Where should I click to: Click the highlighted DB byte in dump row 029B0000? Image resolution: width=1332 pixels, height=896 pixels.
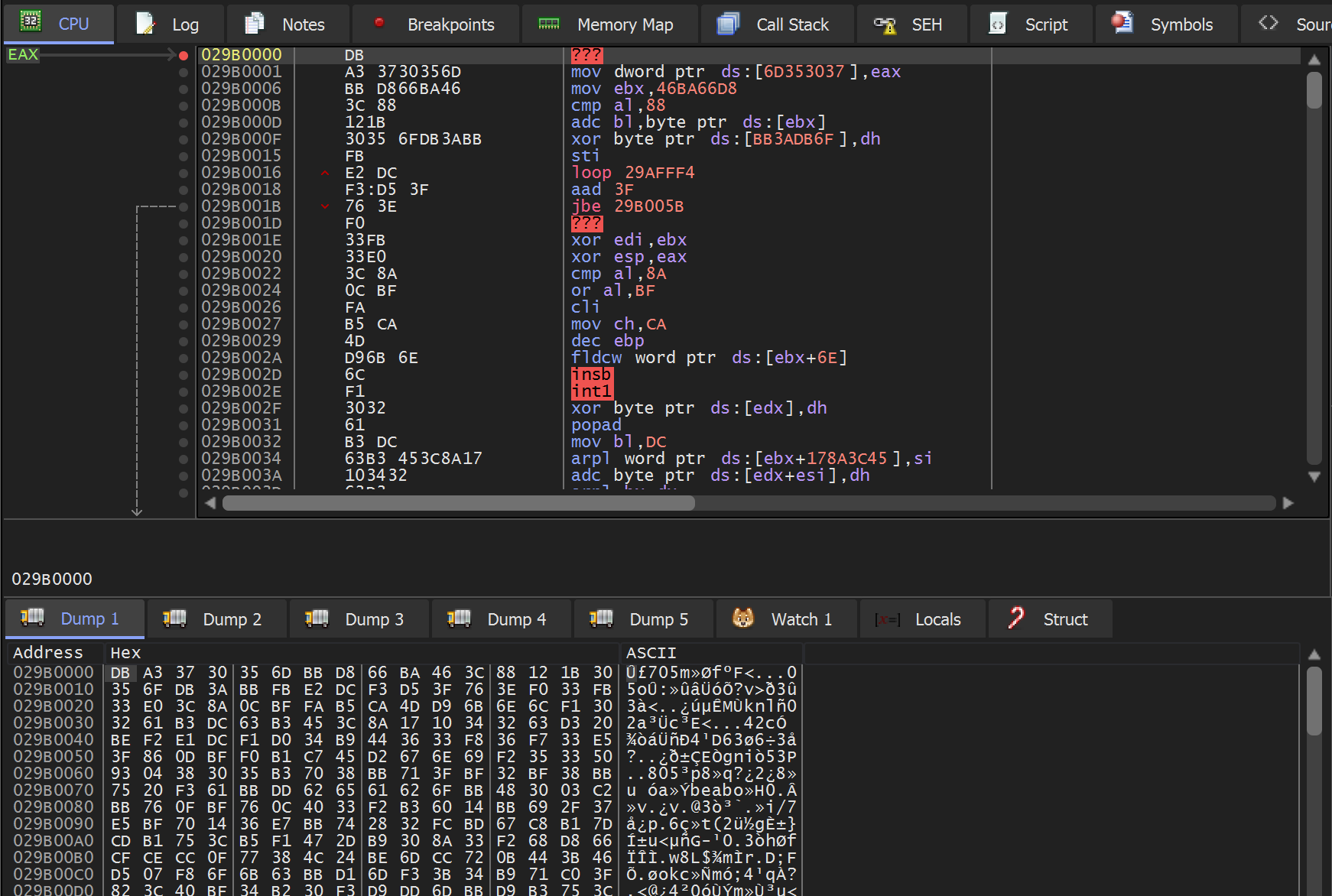click(x=121, y=673)
